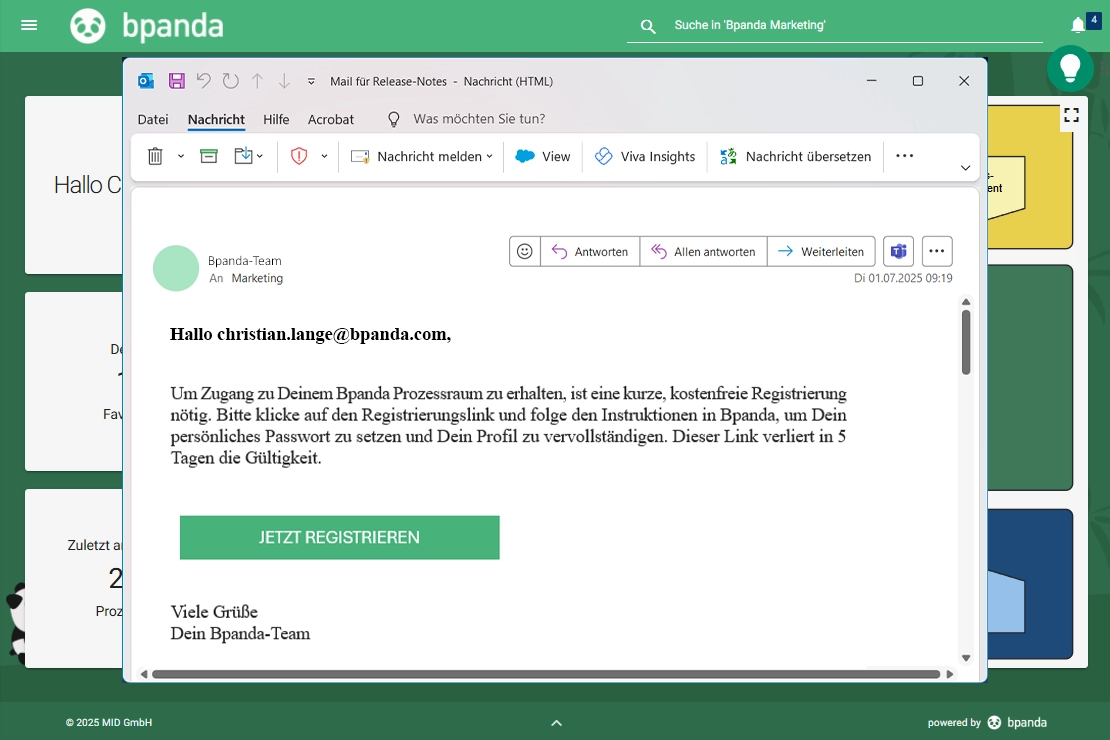Click the Marketing recipient
Screen dimensions: 1110x740
tap(257, 278)
